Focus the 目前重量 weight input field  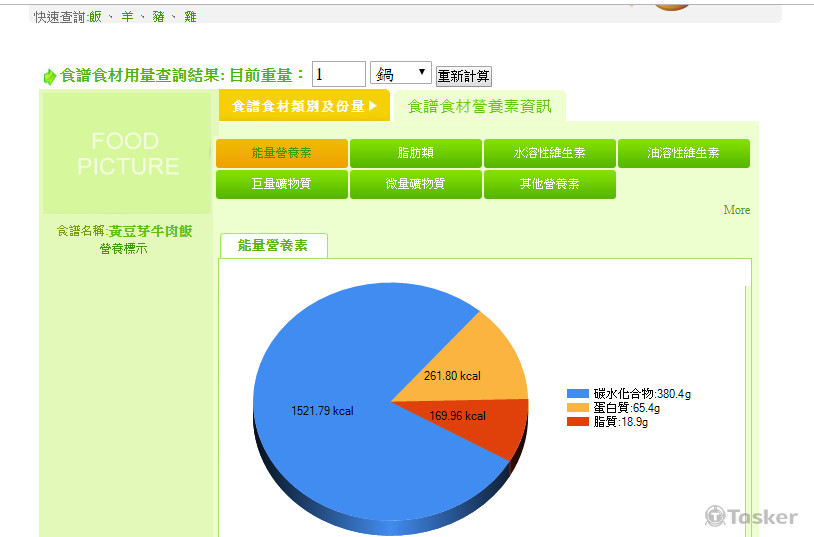[338, 74]
